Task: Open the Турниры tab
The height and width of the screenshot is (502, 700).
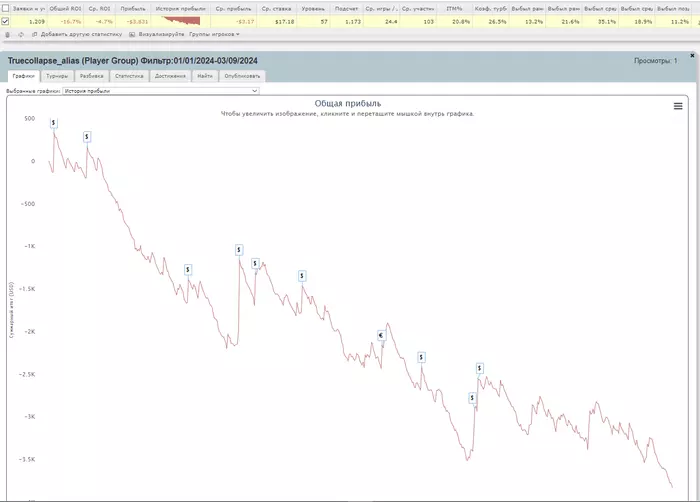Action: [x=57, y=76]
